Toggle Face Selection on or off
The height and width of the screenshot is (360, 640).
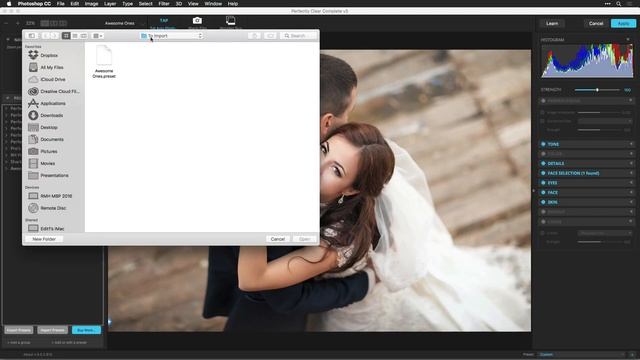[543, 173]
